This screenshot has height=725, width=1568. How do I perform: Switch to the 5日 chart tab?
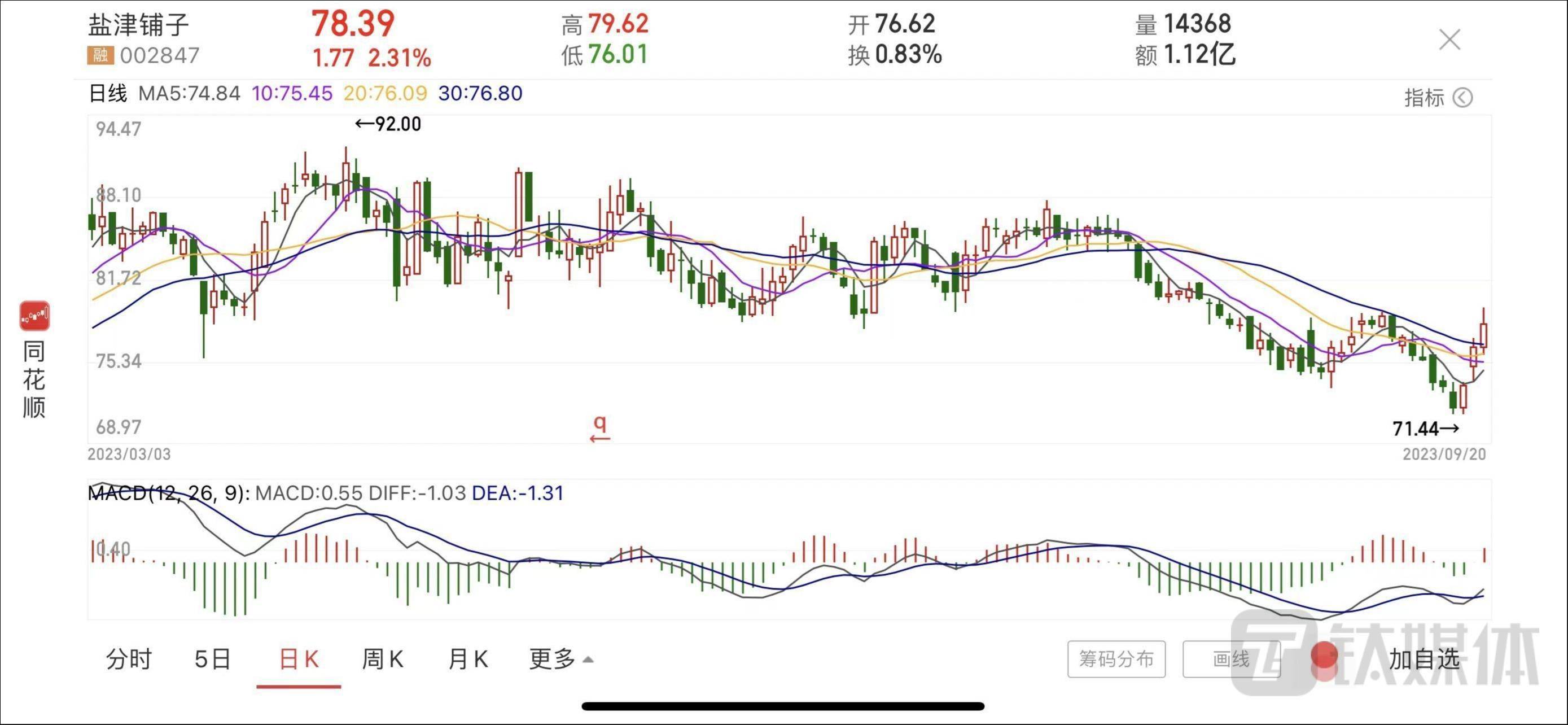pyautogui.click(x=212, y=658)
